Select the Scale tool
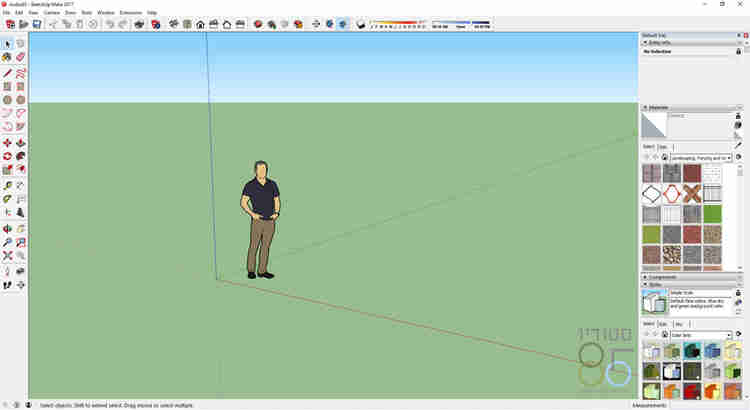Image resolution: width=750 pixels, height=410 pixels. 7,170
